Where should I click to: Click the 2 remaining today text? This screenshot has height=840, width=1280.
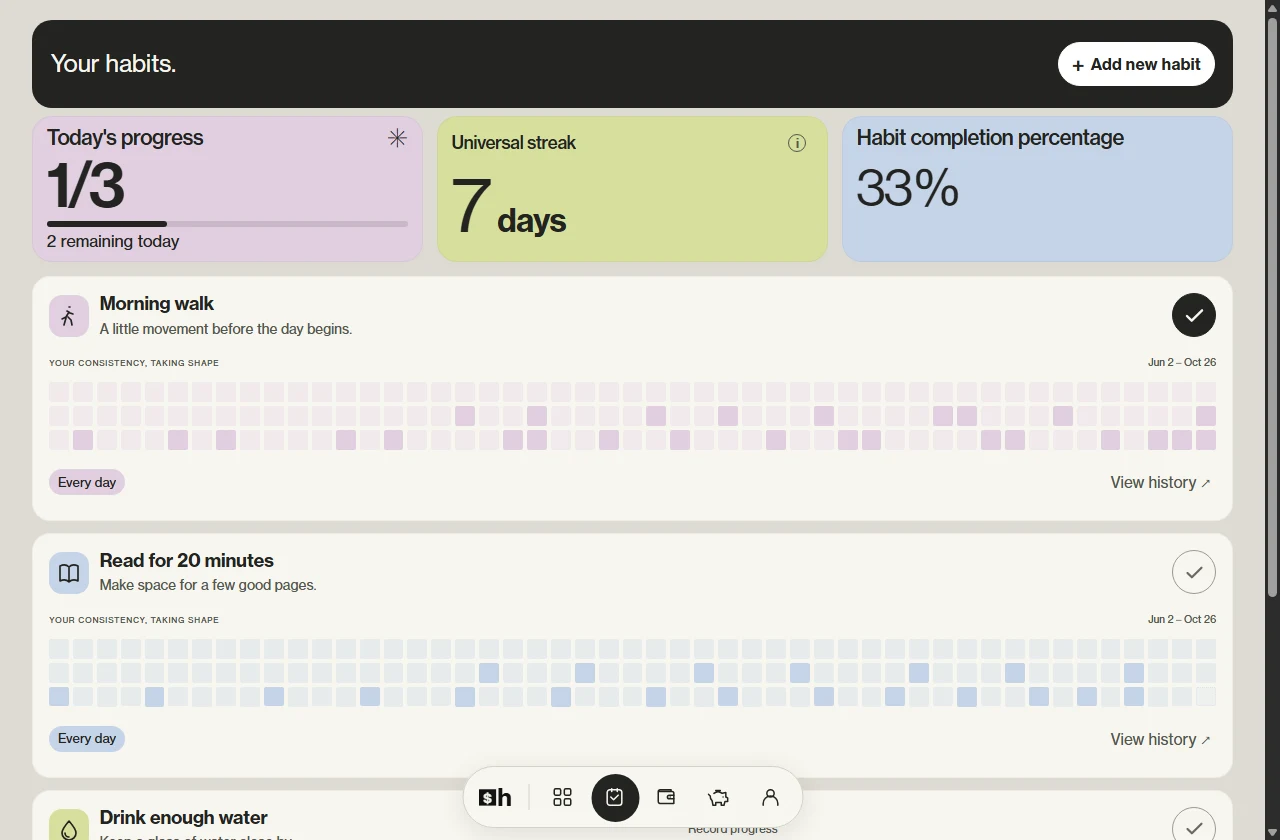tap(113, 241)
